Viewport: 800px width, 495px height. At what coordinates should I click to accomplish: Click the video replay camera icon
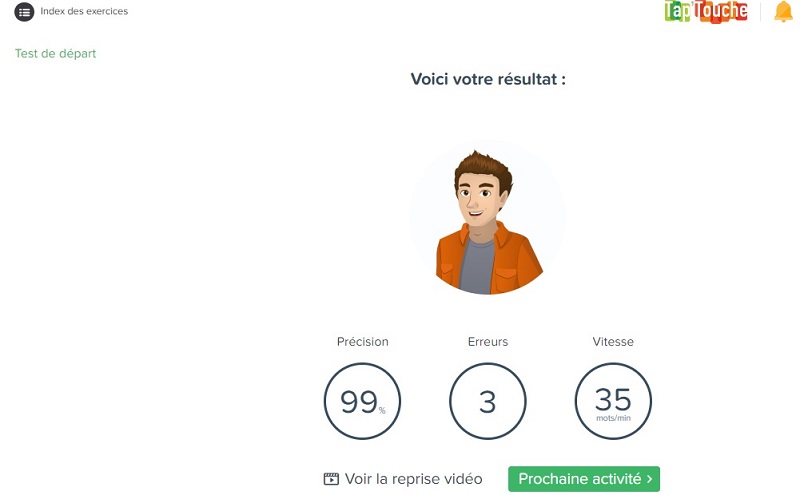(x=331, y=479)
